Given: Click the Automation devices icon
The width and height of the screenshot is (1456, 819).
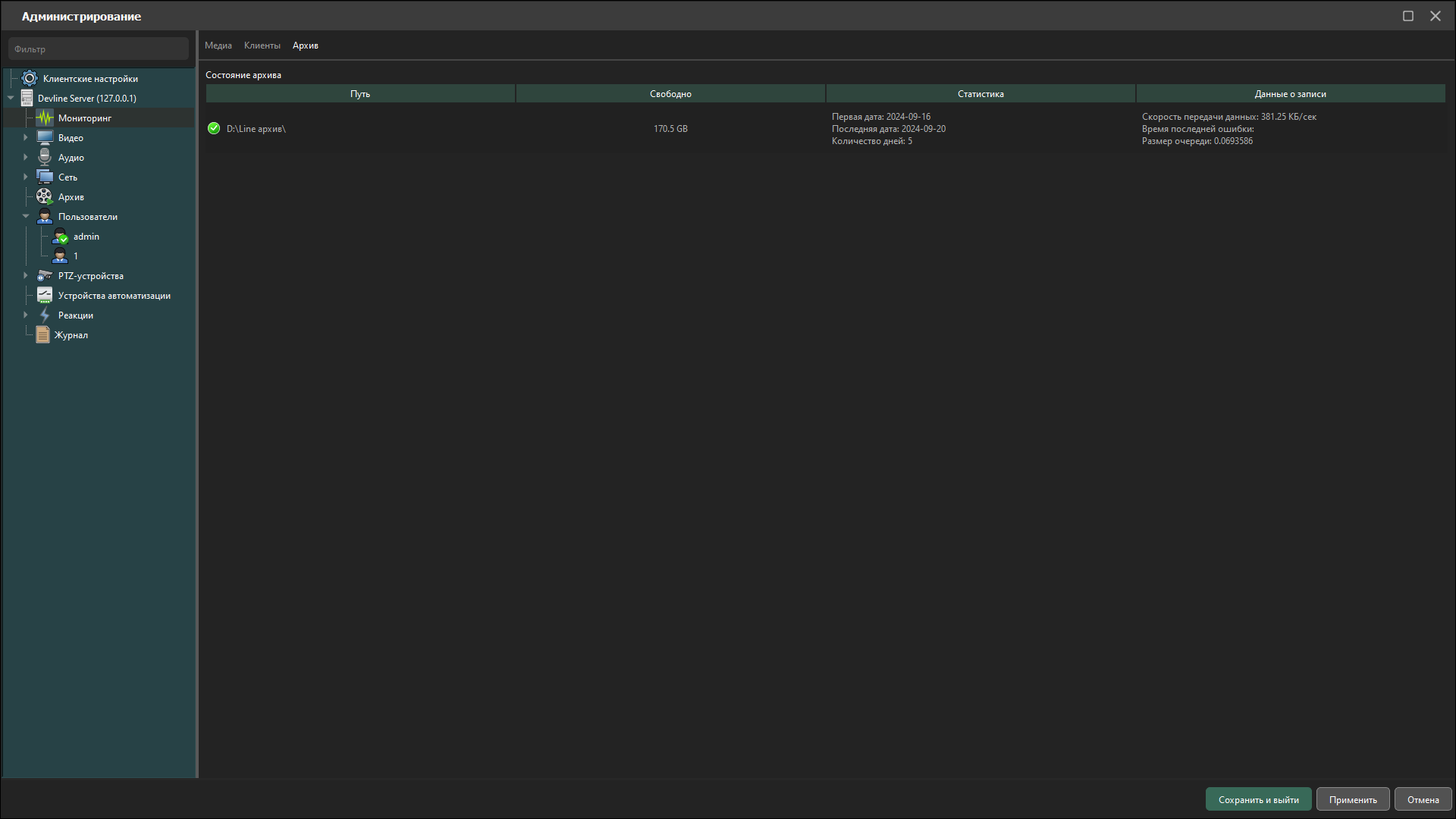Looking at the screenshot, I should (x=45, y=296).
